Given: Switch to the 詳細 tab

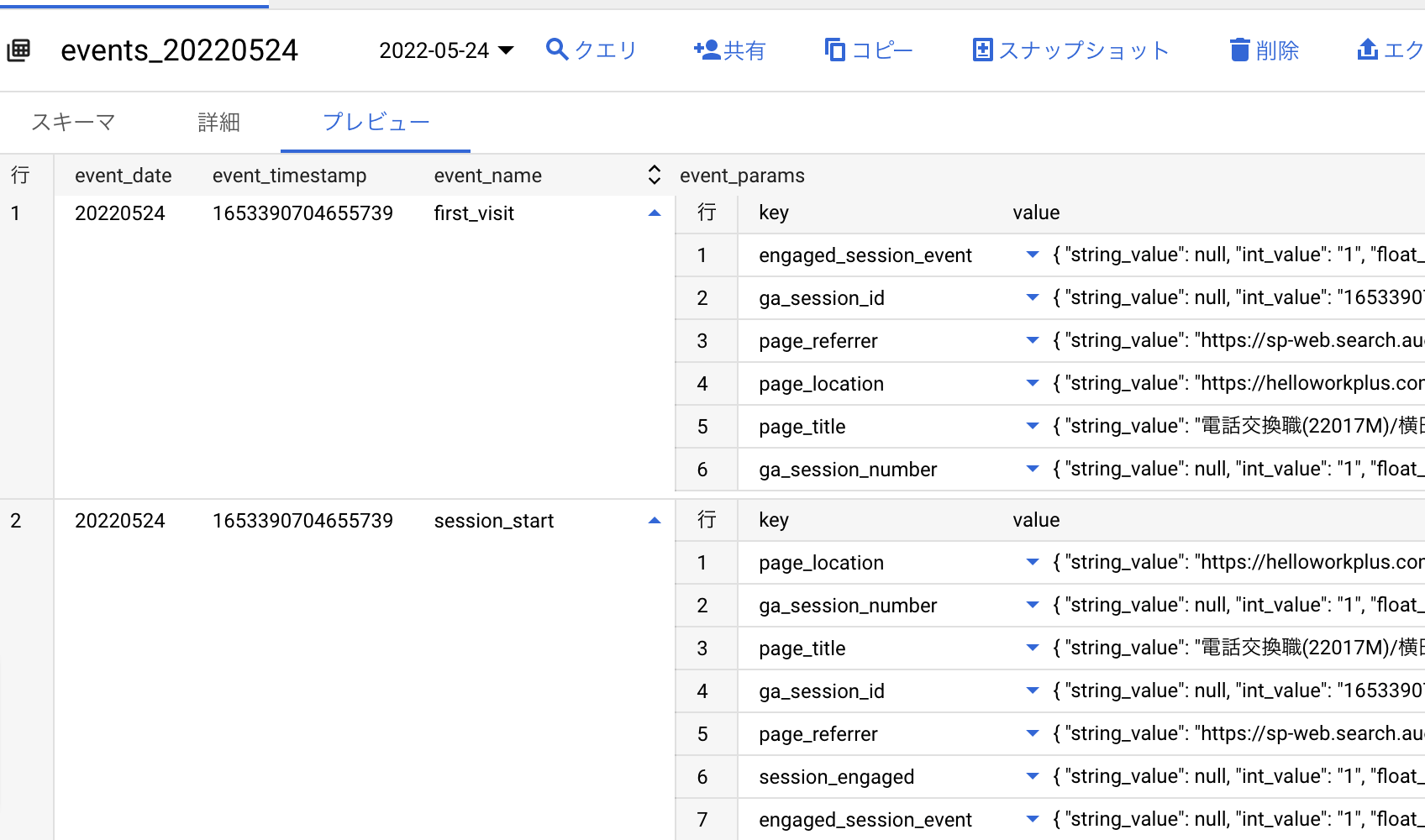Looking at the screenshot, I should point(218,123).
